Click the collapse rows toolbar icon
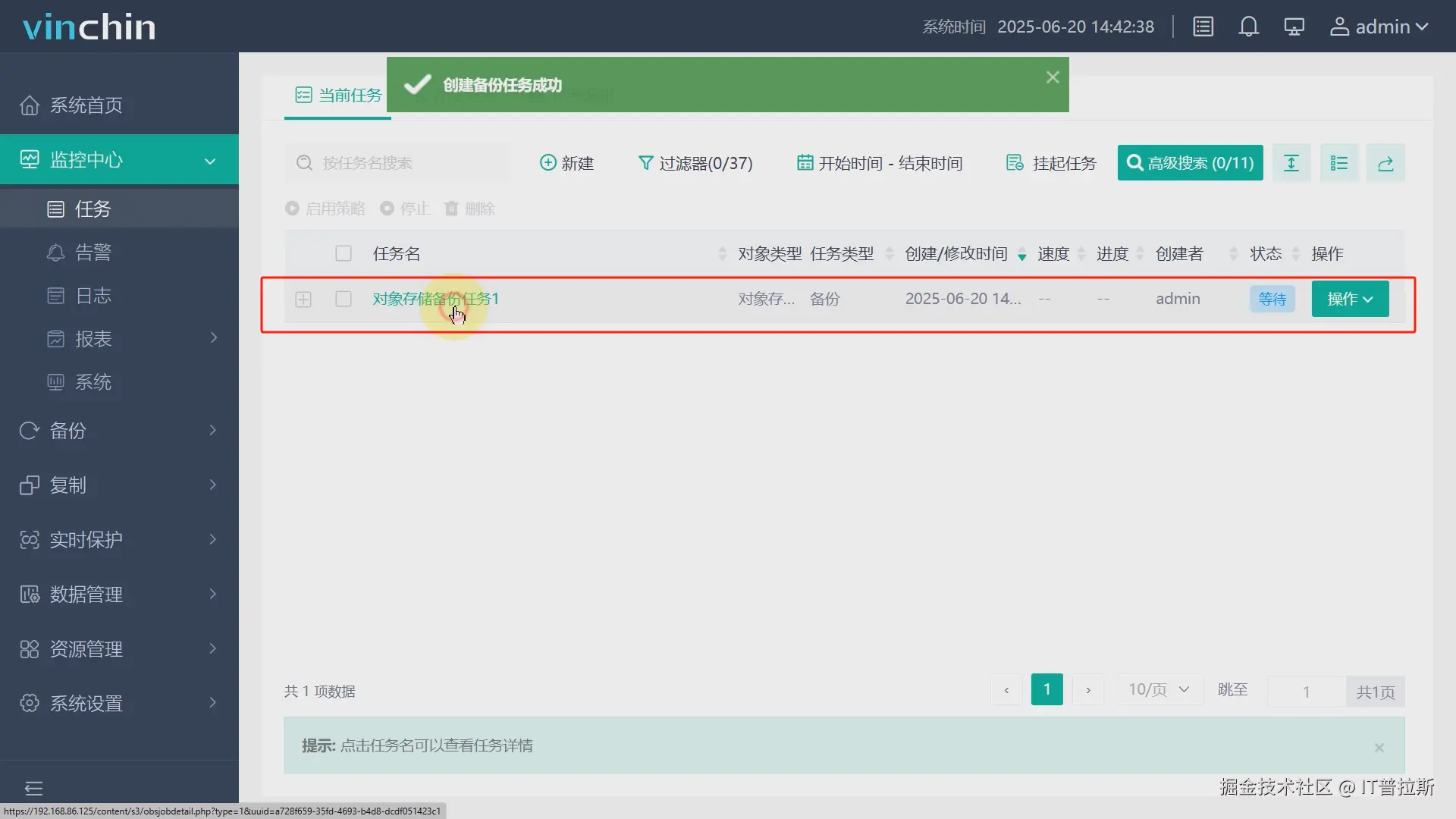This screenshot has height=819, width=1456. [x=1291, y=163]
